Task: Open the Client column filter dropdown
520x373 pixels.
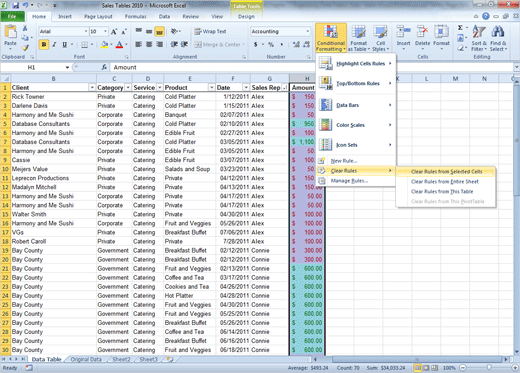Action: (x=92, y=87)
